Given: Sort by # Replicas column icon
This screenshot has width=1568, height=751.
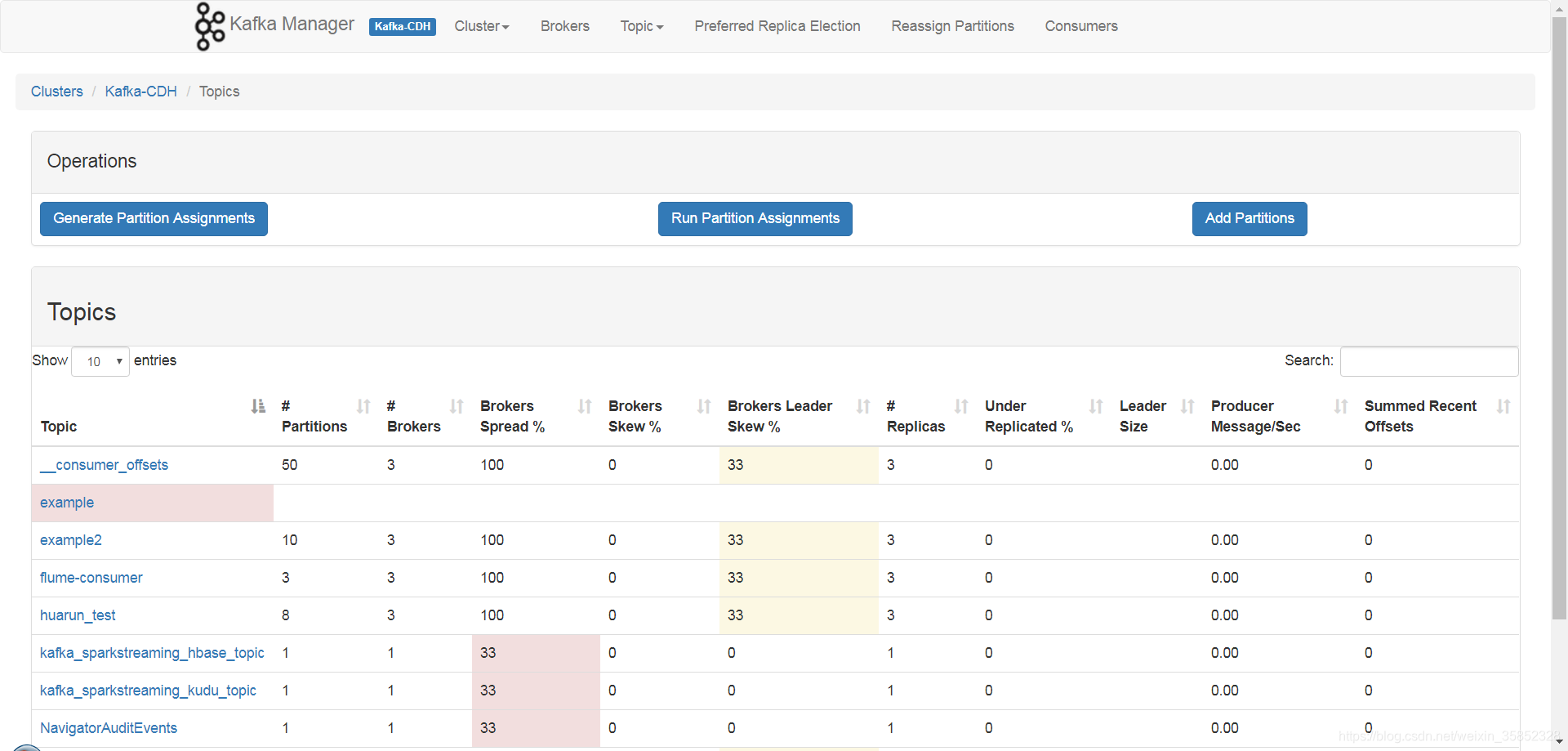Looking at the screenshot, I should tap(961, 406).
